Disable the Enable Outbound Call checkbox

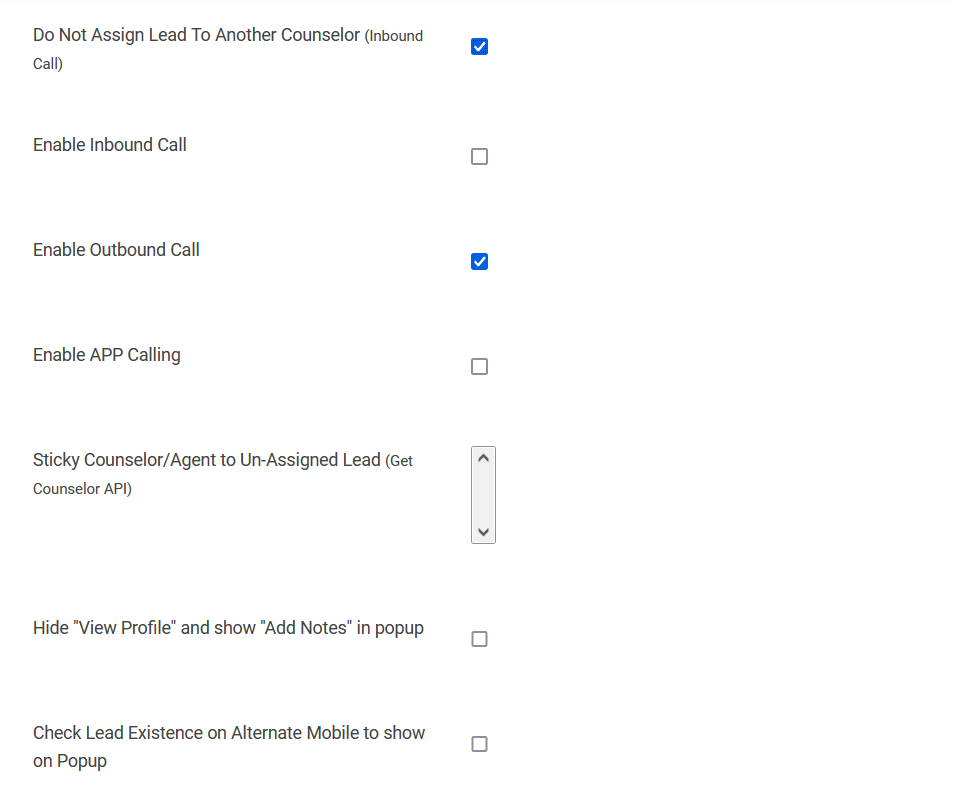[479, 262]
